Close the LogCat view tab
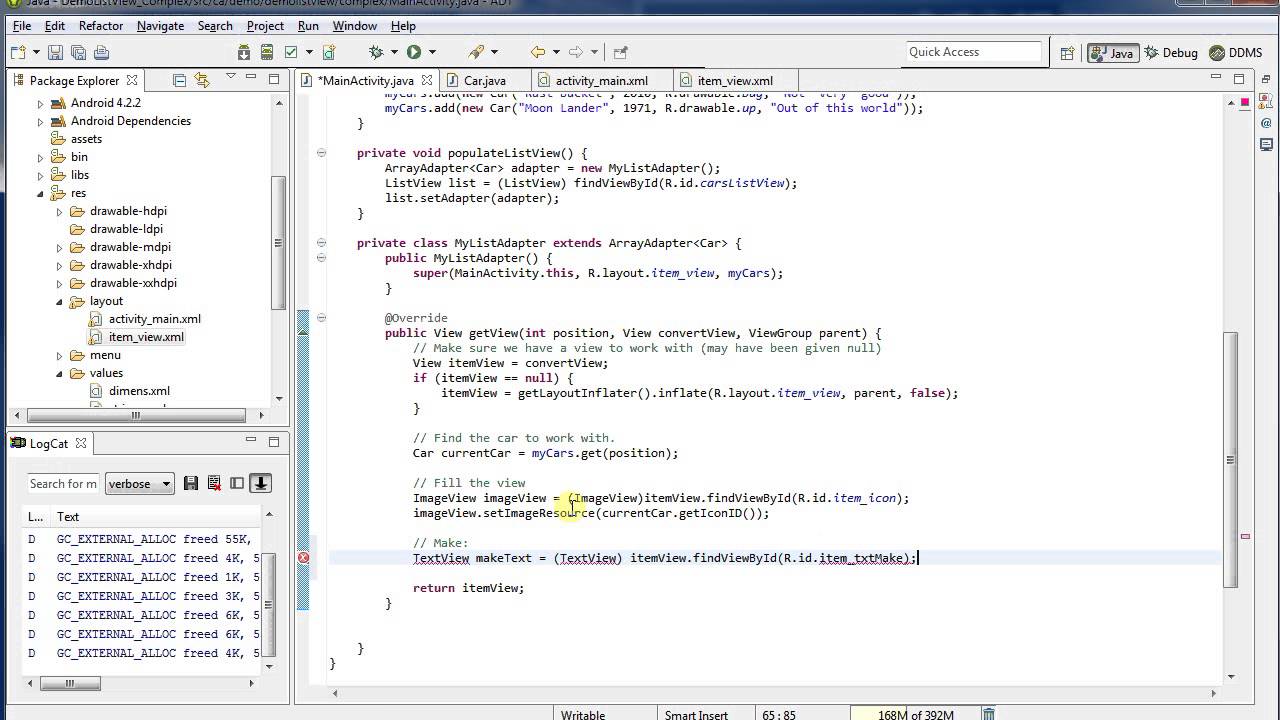Screen dimensions: 1280x720 (x=81, y=443)
